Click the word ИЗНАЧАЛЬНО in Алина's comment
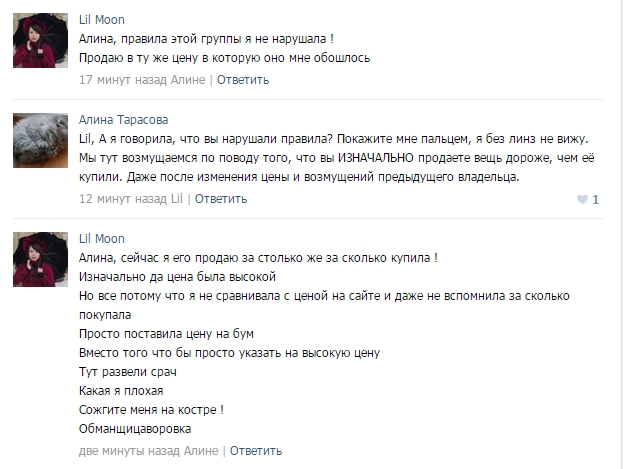631x469 pixels. pyautogui.click(x=375, y=158)
